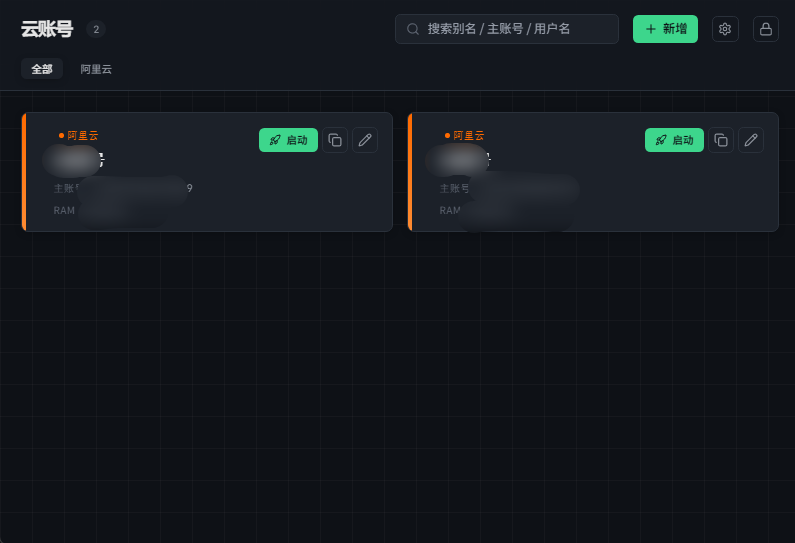Edit the first account with pencil icon
This screenshot has height=543, width=795.
pyautogui.click(x=365, y=140)
